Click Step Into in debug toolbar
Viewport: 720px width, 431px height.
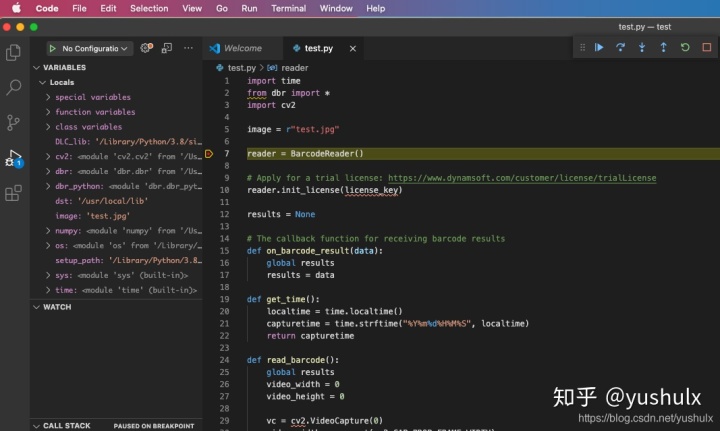[642, 47]
